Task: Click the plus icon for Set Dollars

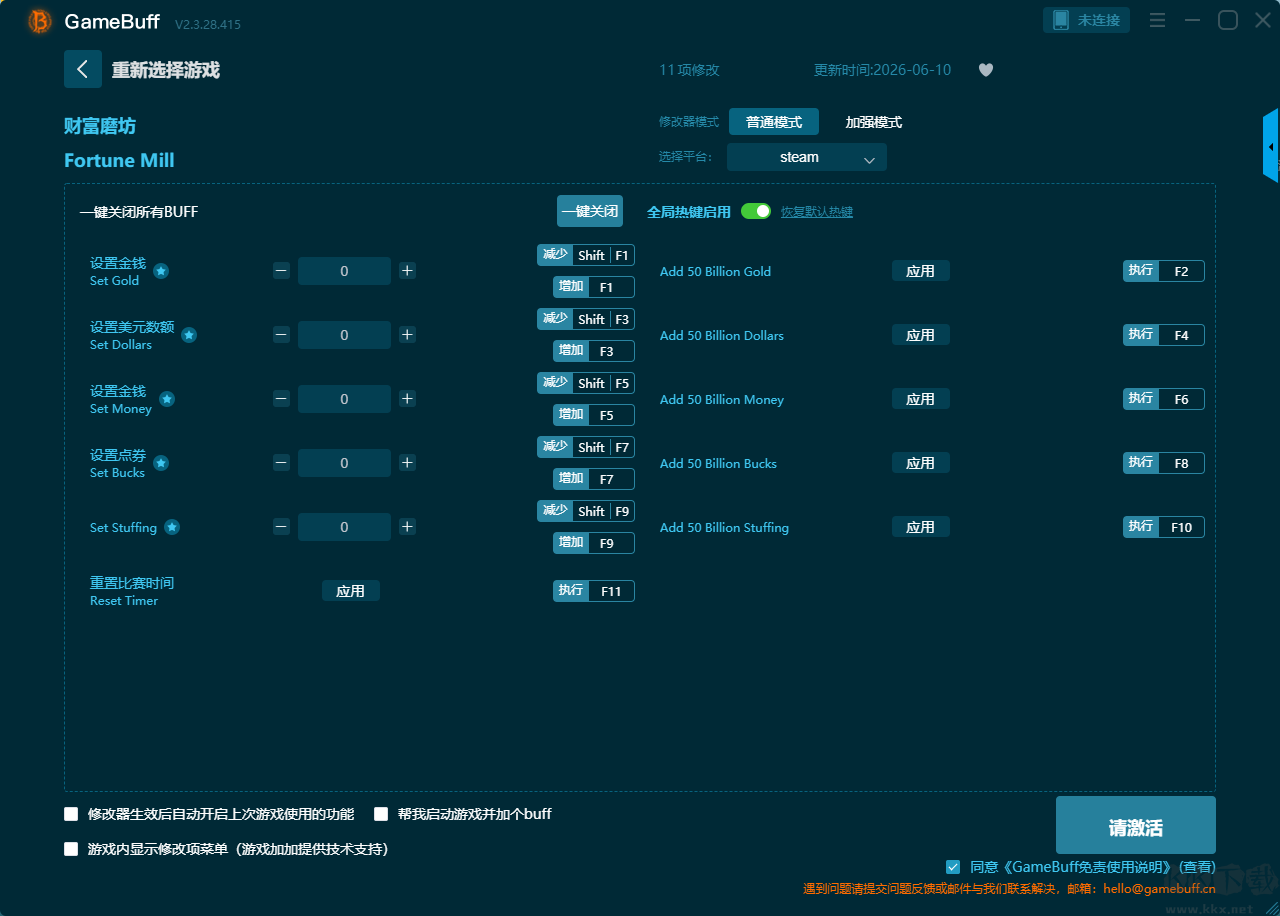Action: click(407, 335)
